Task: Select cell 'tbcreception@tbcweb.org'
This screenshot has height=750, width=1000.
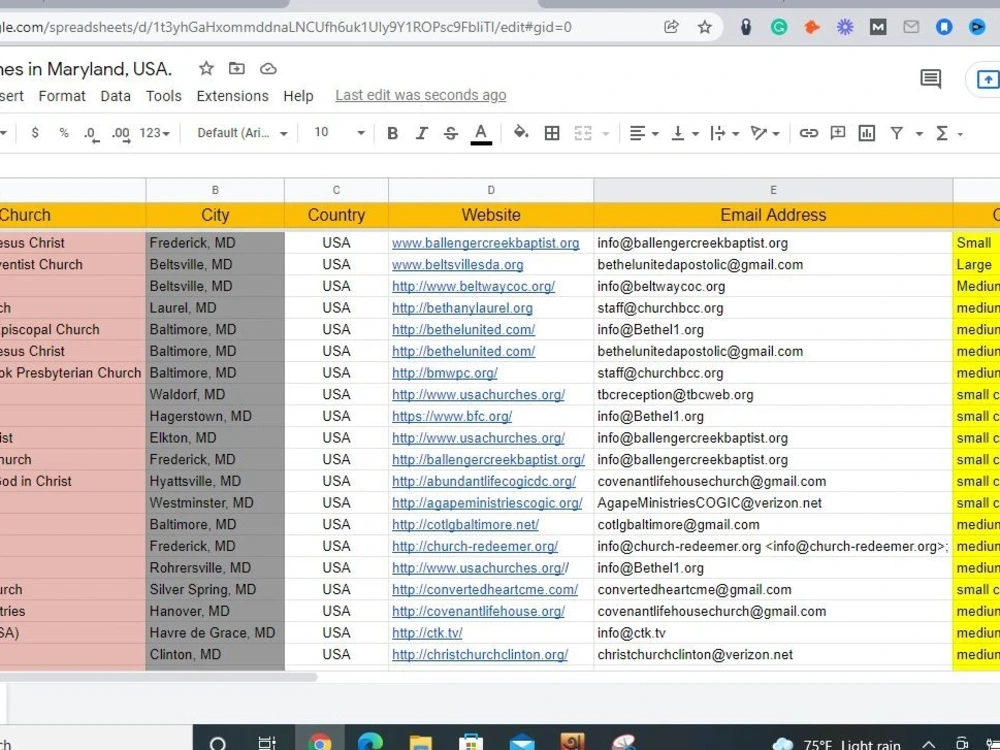Action: coord(773,395)
